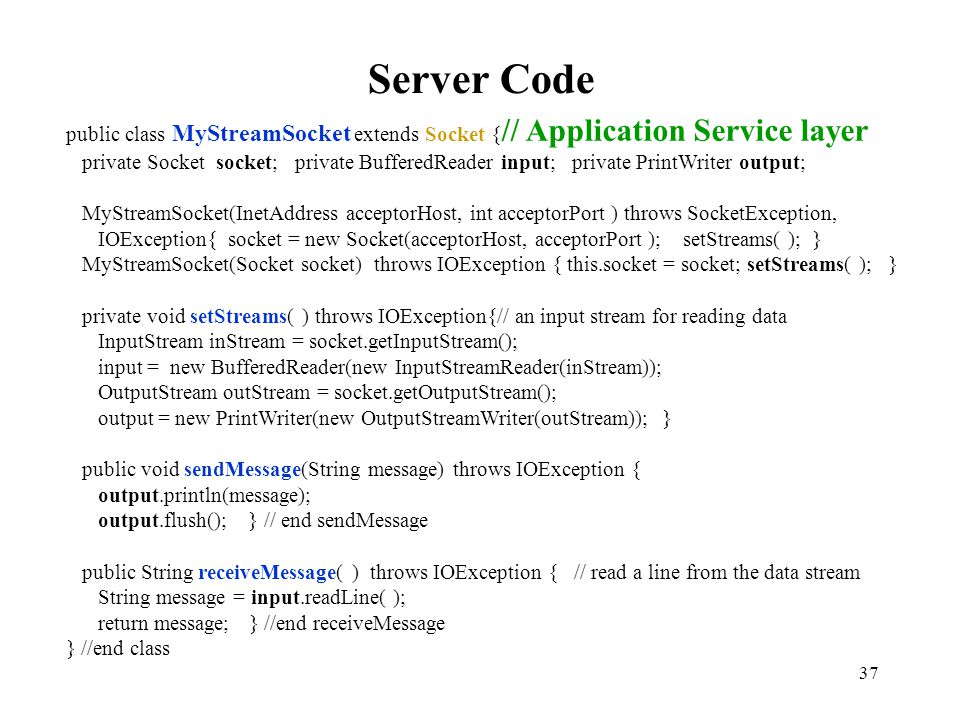
Task: Click the line 'output = new PrintWriter(...)'
Action: click(372, 419)
